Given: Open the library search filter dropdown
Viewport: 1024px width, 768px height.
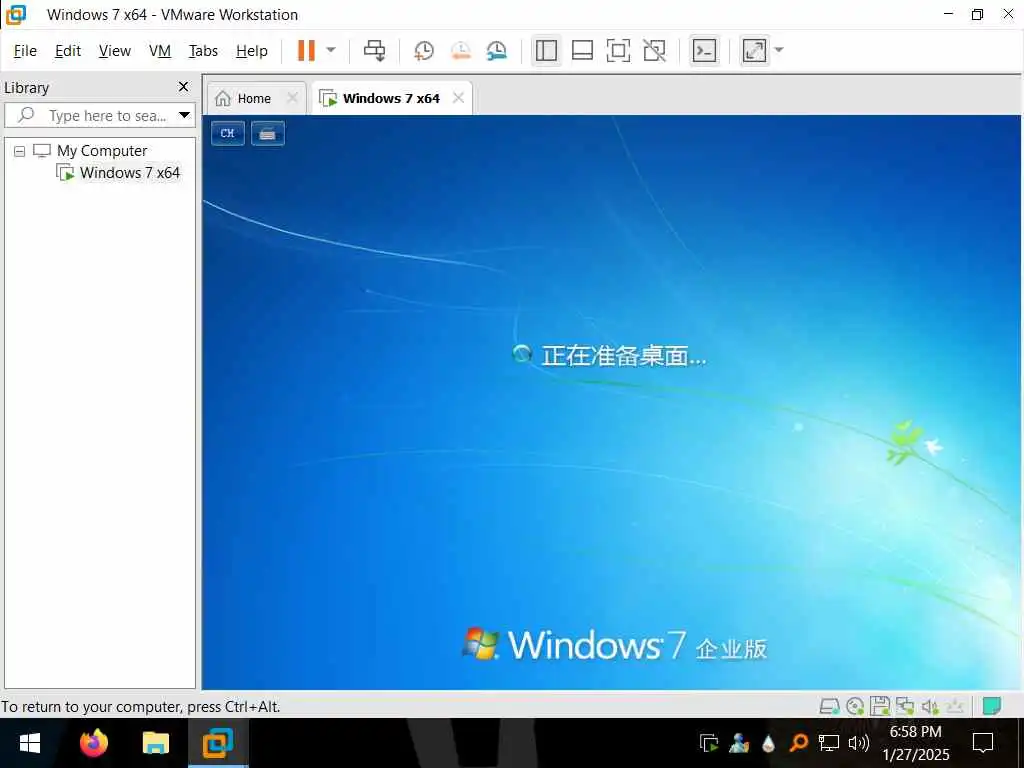Looking at the screenshot, I should tap(185, 116).
